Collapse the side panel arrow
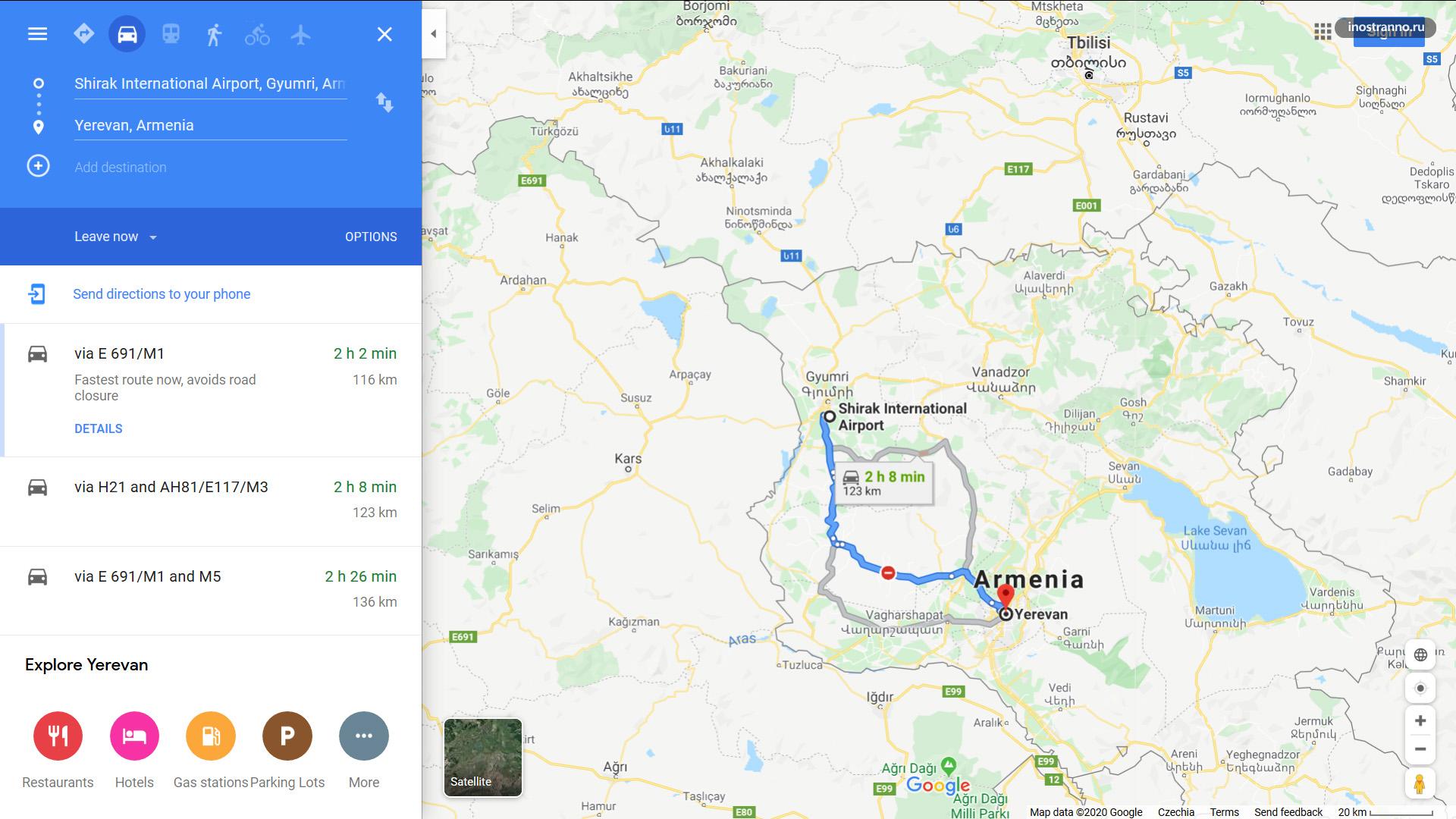The image size is (1456, 819). point(434,33)
